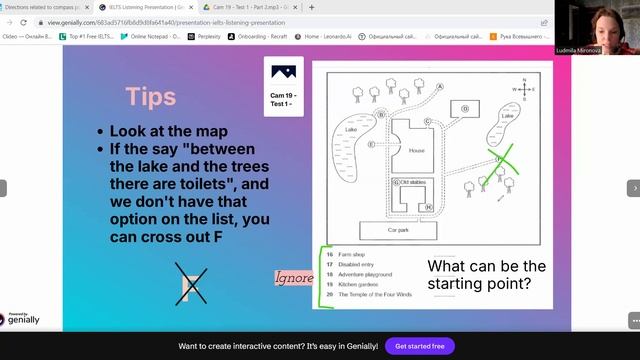640x360 pixels.
Task: Click marker C beside the House
Action: 427,121
